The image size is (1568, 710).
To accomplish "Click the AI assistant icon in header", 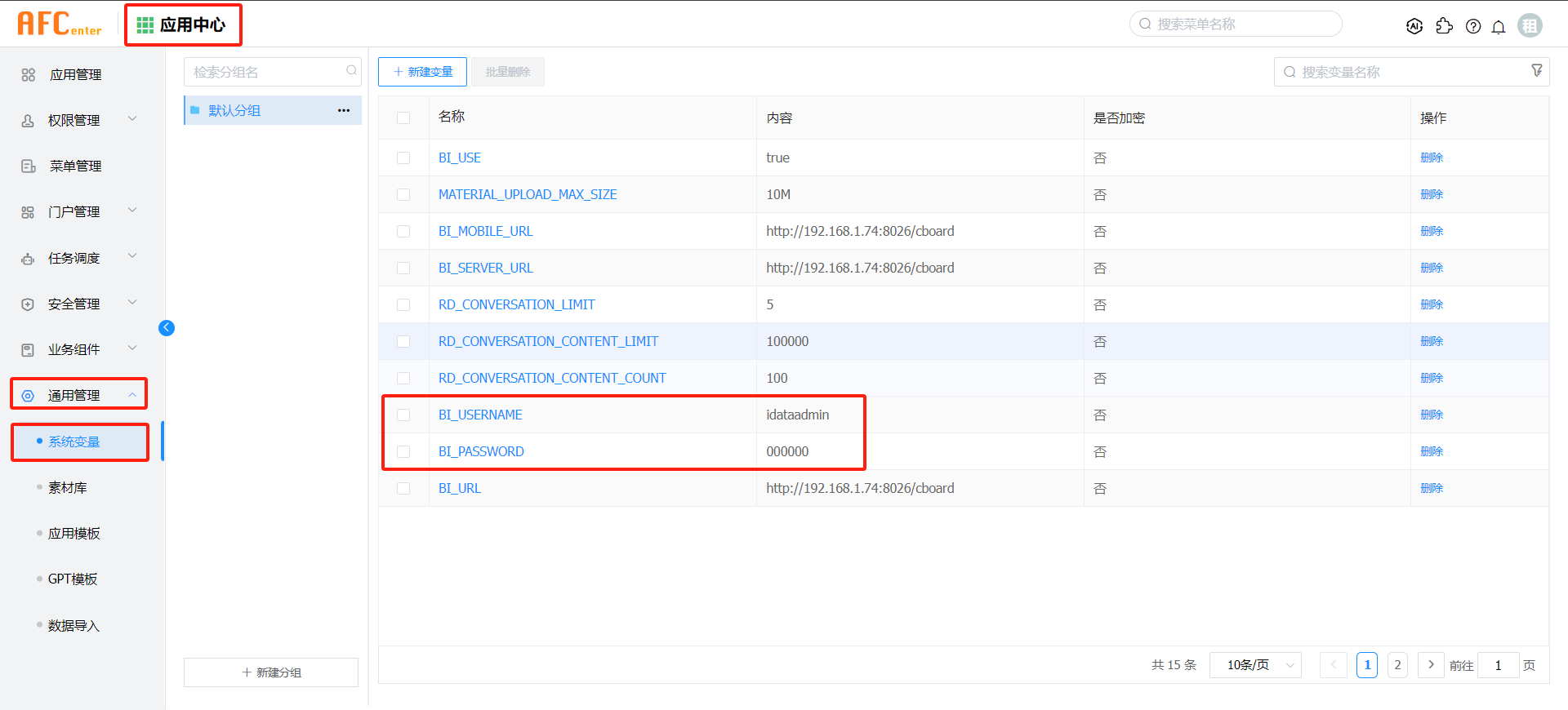I will pyautogui.click(x=1414, y=26).
